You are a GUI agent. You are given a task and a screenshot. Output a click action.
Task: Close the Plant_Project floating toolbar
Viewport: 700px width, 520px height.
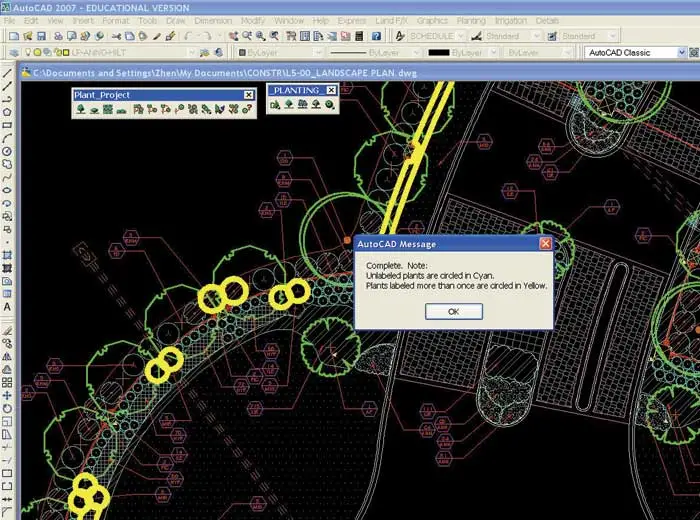249,95
